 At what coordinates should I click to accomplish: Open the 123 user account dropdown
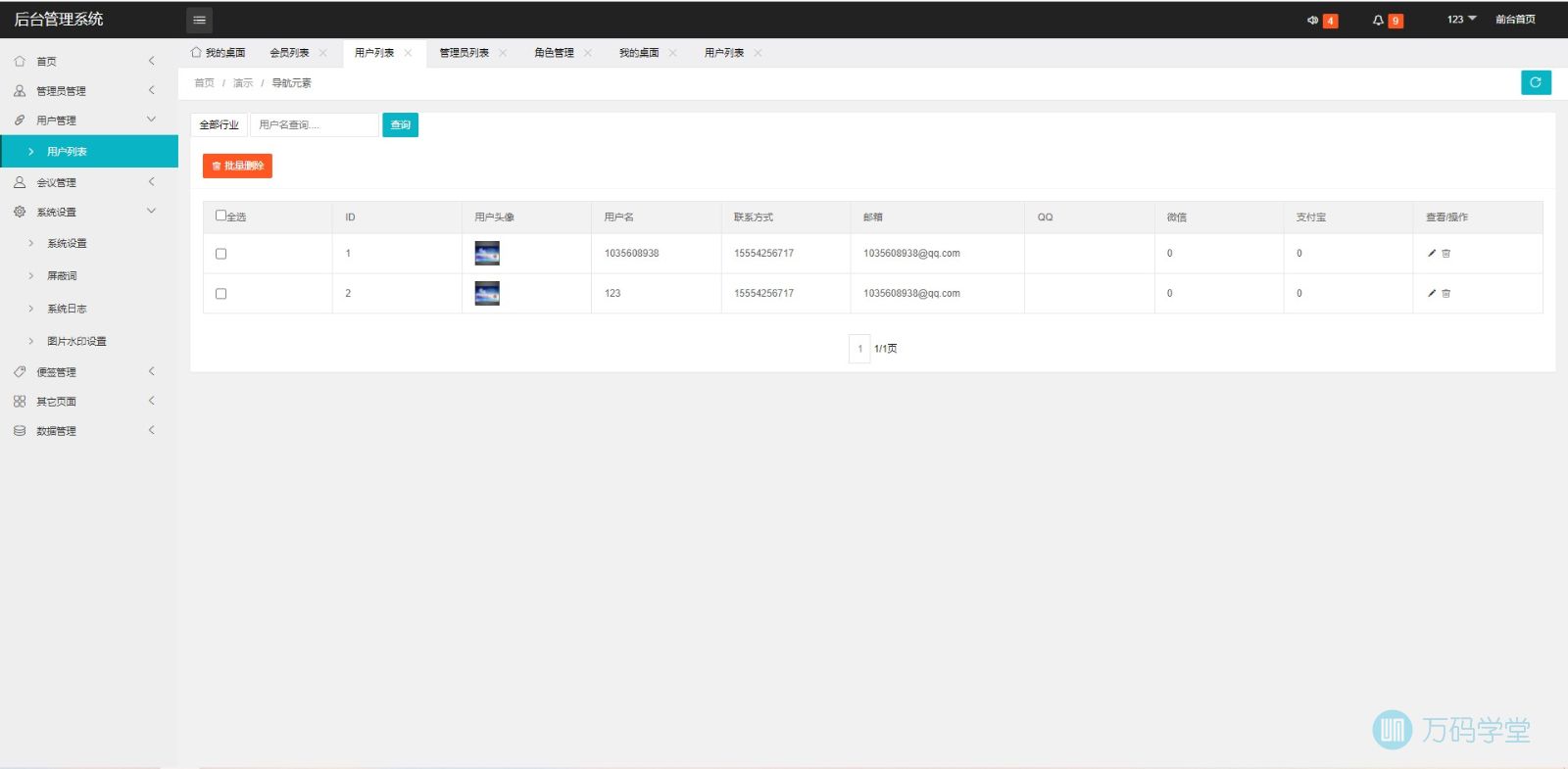point(1461,20)
